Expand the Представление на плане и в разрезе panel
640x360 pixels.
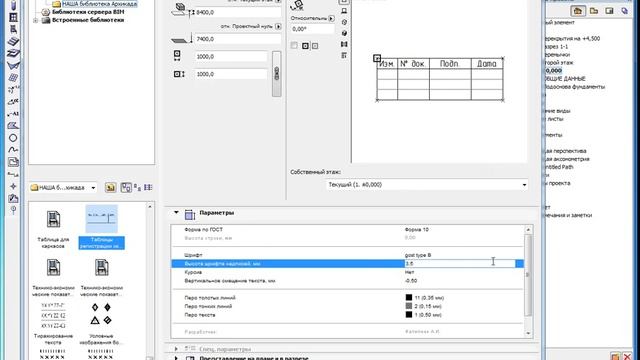tap(176, 358)
